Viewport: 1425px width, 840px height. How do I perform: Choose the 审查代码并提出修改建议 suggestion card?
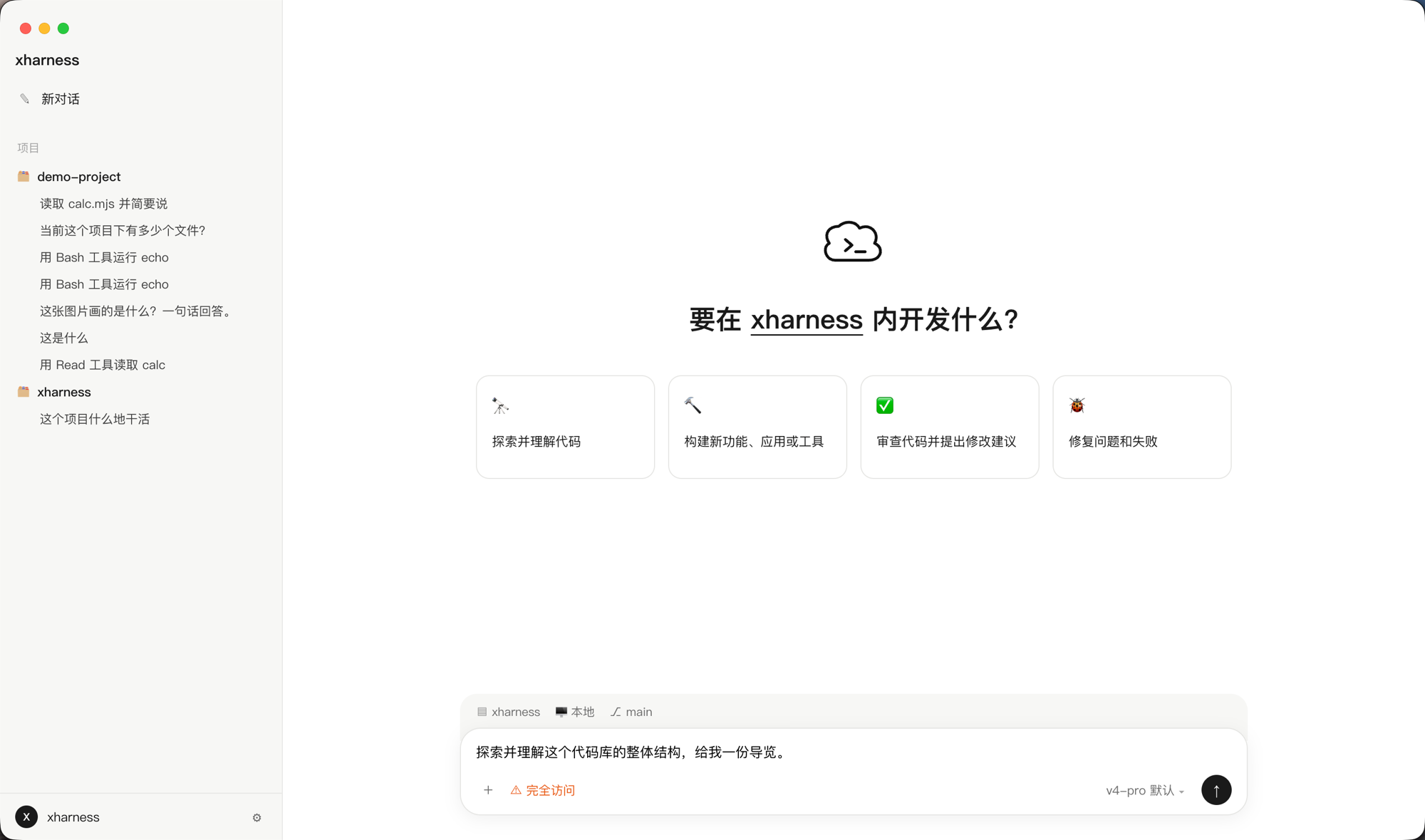coord(950,427)
